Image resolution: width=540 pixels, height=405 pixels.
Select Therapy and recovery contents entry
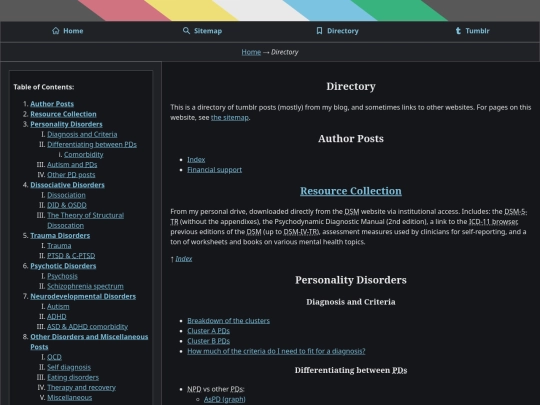coord(82,388)
